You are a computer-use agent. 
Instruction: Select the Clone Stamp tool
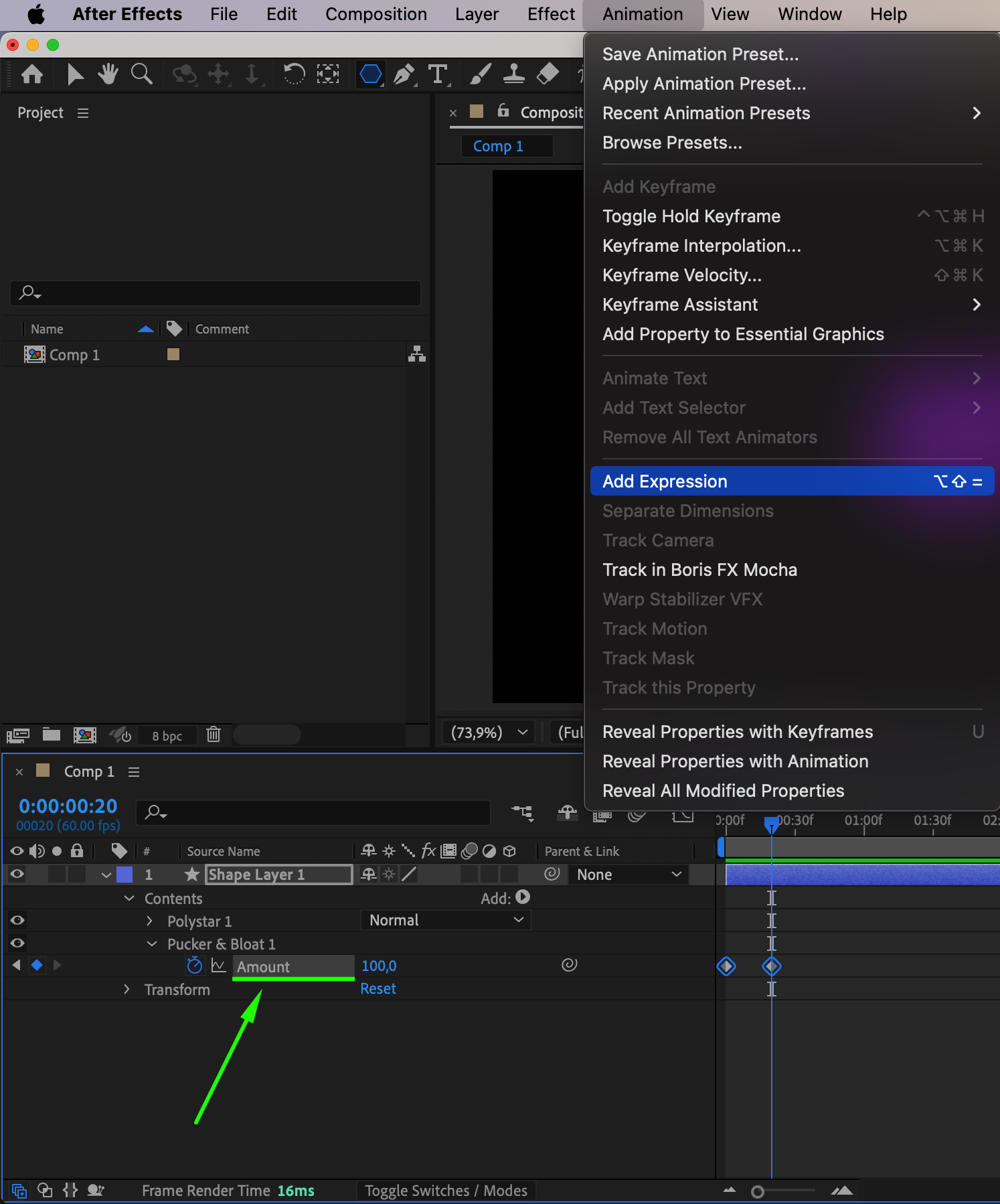click(513, 74)
